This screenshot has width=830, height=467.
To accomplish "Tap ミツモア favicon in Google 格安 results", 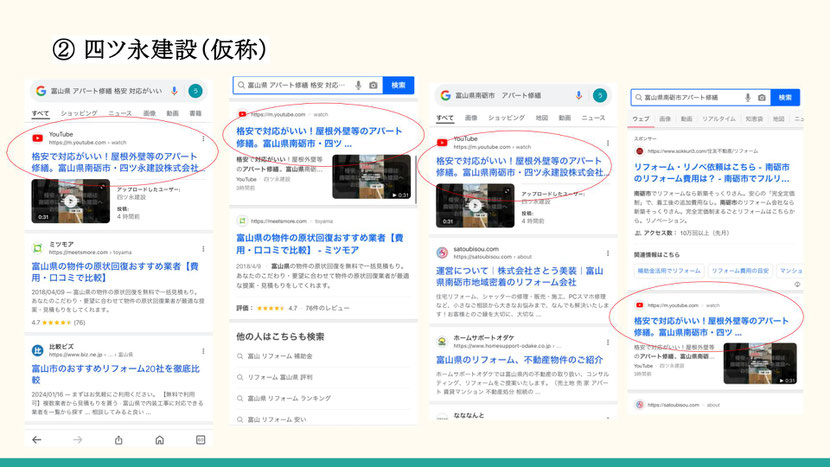I will coord(38,248).
